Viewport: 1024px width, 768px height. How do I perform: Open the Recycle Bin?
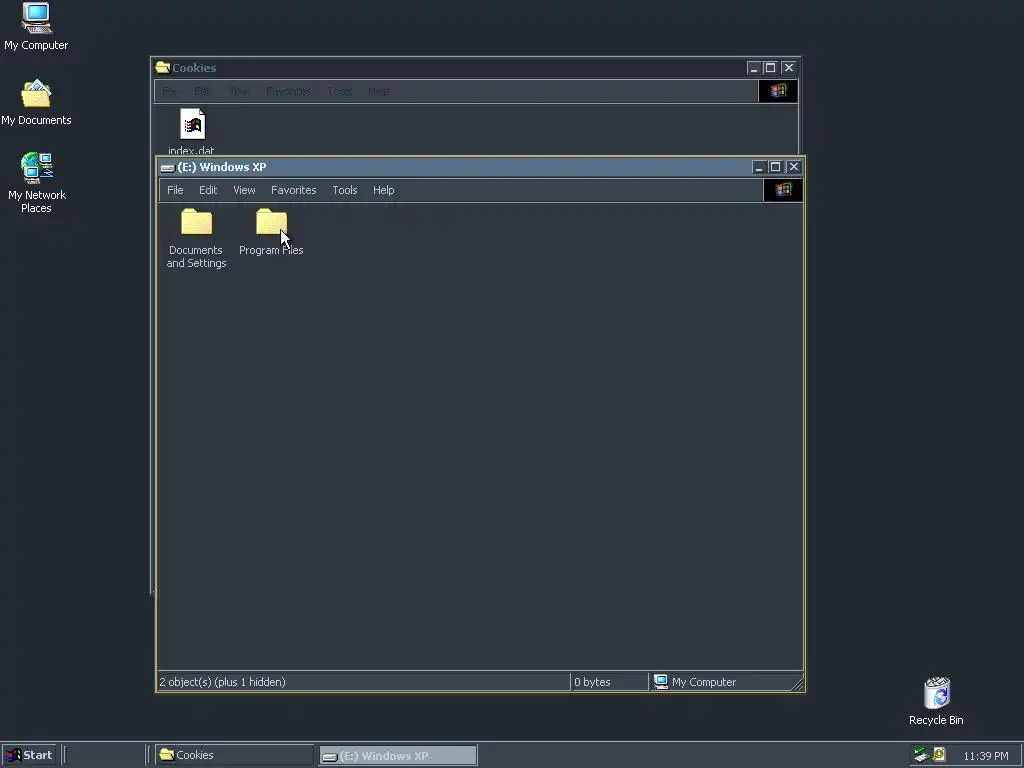coord(936,701)
